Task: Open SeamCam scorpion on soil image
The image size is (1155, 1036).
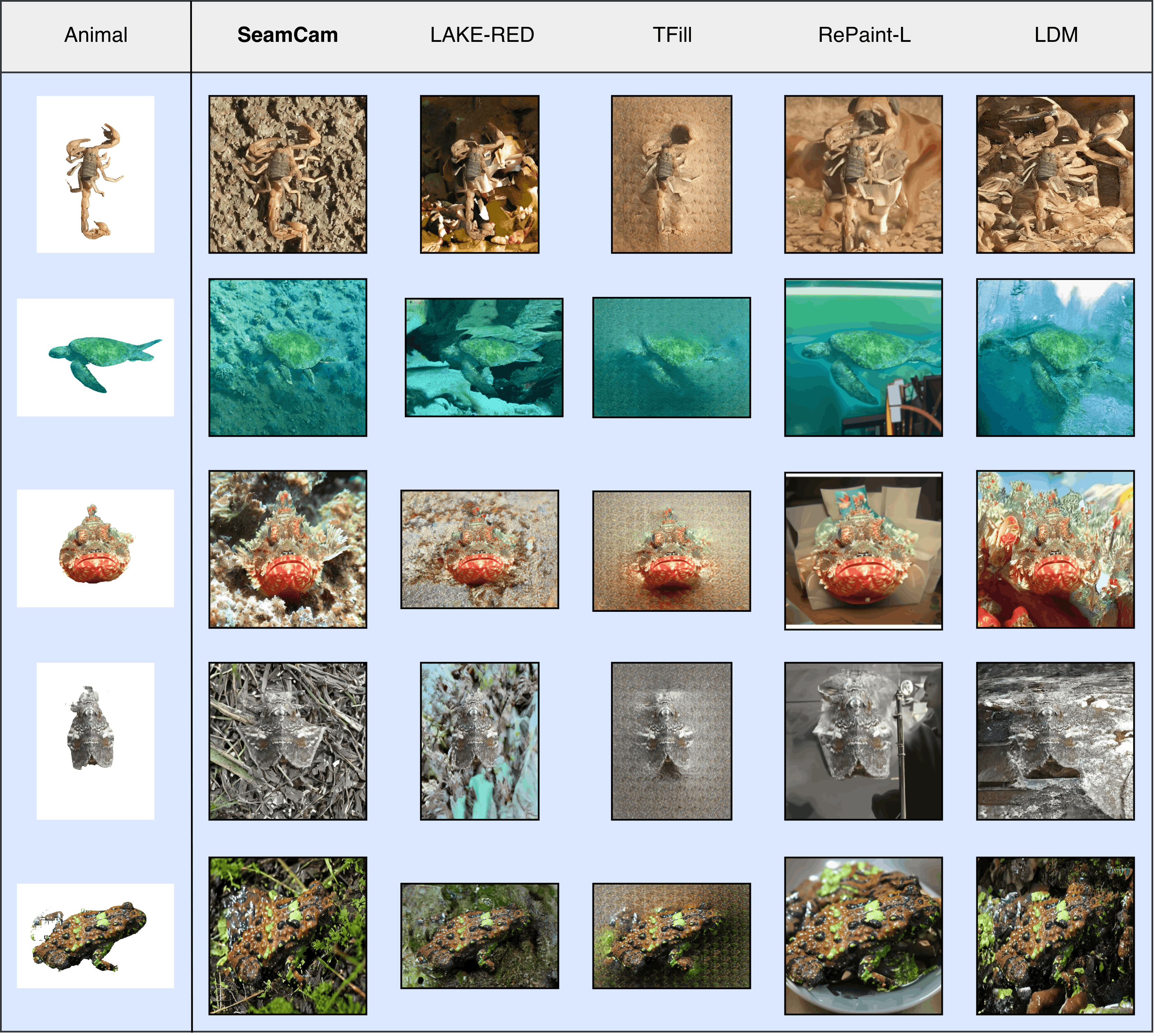Action: pos(288,174)
